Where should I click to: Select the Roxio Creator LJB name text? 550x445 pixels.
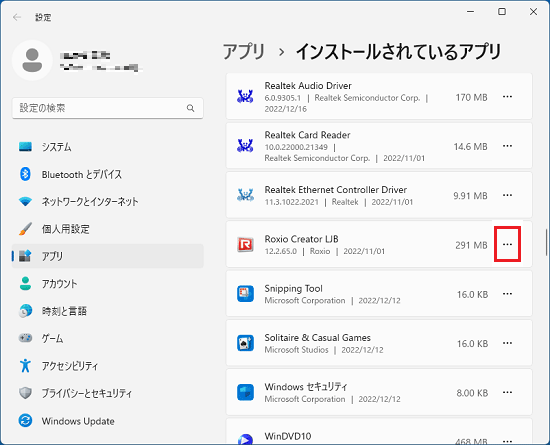tap(301, 239)
